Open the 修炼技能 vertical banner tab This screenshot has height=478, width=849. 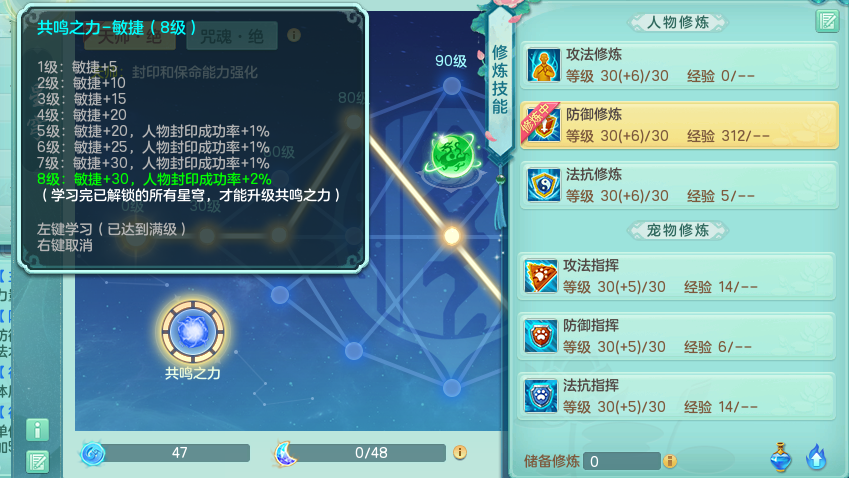[x=500, y=81]
